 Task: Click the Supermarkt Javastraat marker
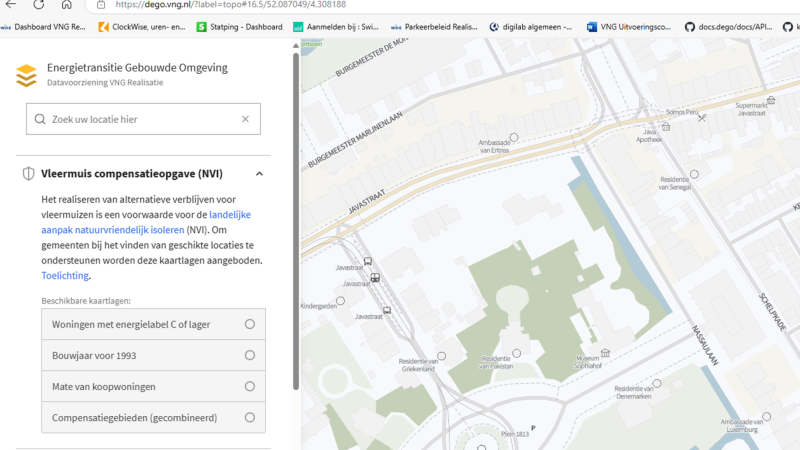[x=771, y=100]
